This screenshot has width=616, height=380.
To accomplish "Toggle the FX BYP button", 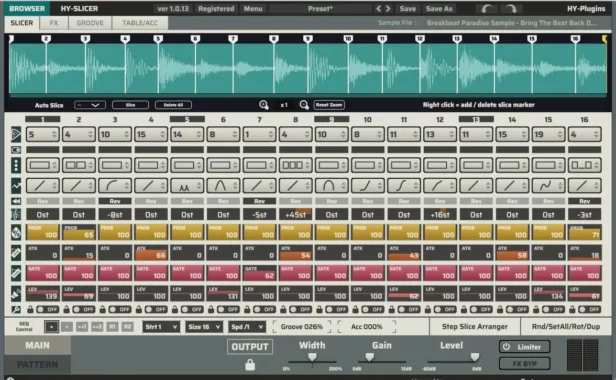I will pyautogui.click(x=524, y=363).
